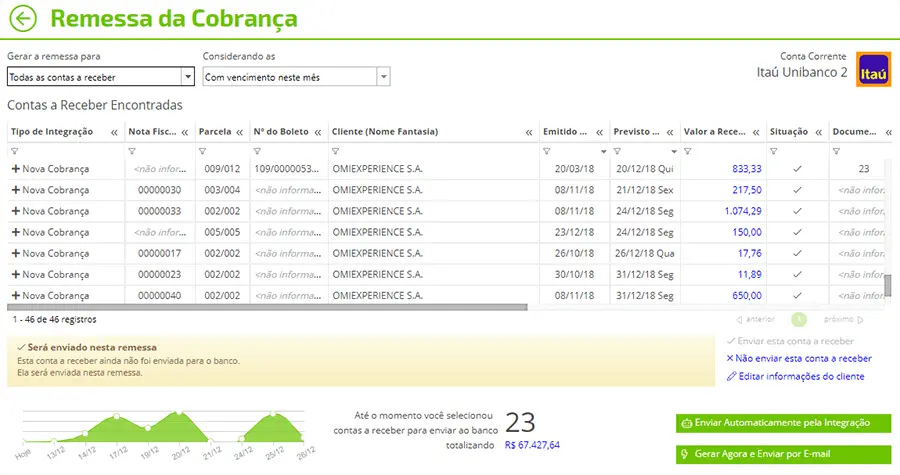The width and height of the screenshot is (900, 475).
Task: Sort by Nº do Boleto header
Action: (281, 131)
